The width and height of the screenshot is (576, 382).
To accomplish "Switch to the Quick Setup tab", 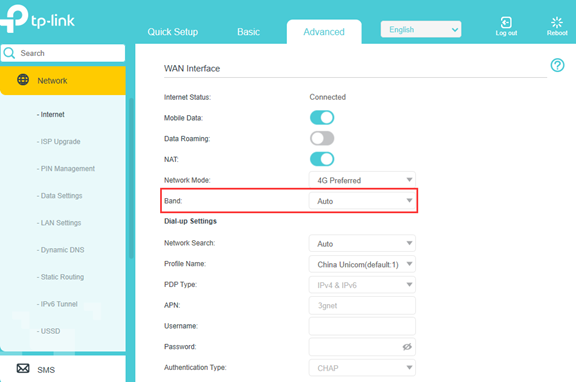I will 173,32.
